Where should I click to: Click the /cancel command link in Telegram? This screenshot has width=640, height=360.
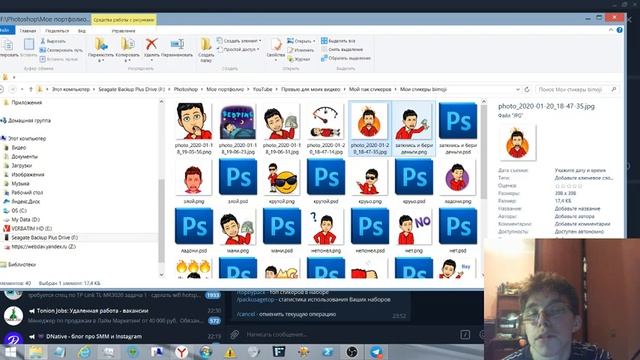pos(246,314)
